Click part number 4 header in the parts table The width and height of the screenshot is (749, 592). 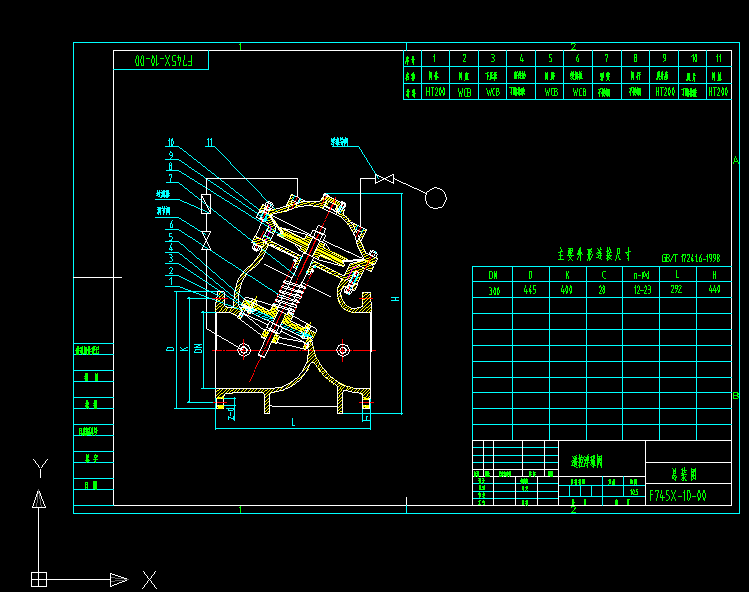(x=521, y=58)
